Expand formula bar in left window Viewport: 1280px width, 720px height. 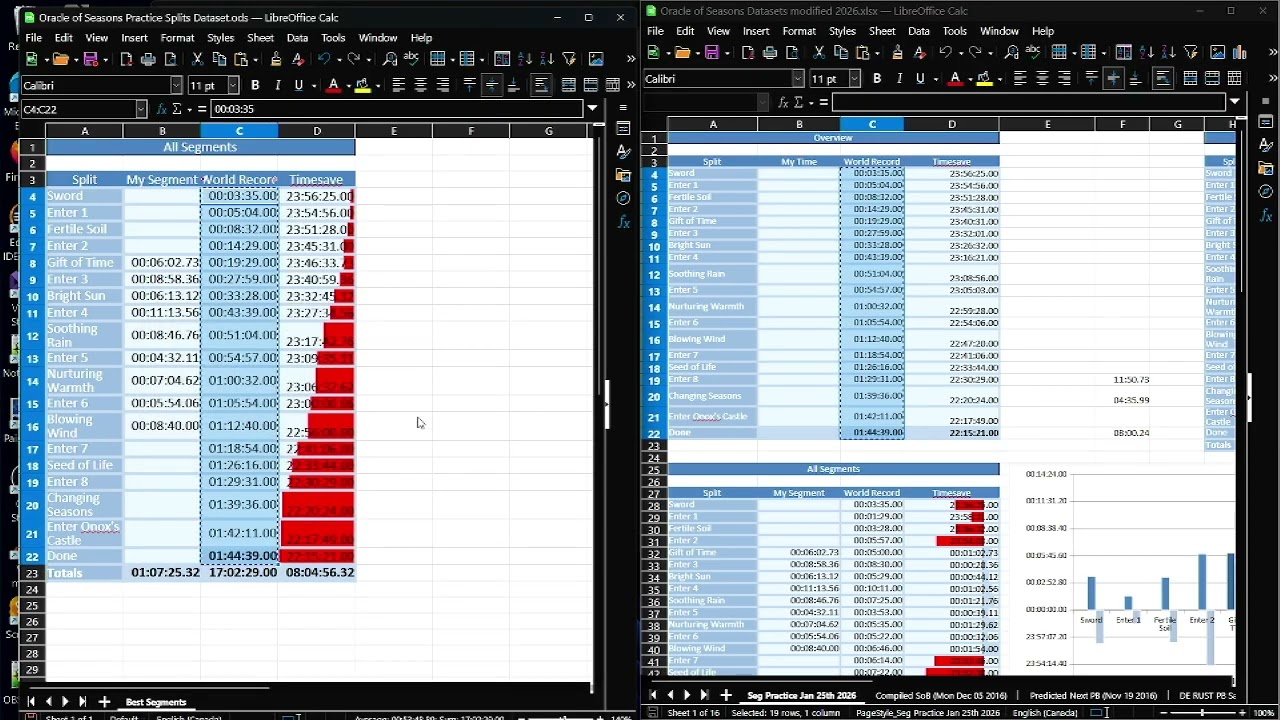(x=593, y=109)
